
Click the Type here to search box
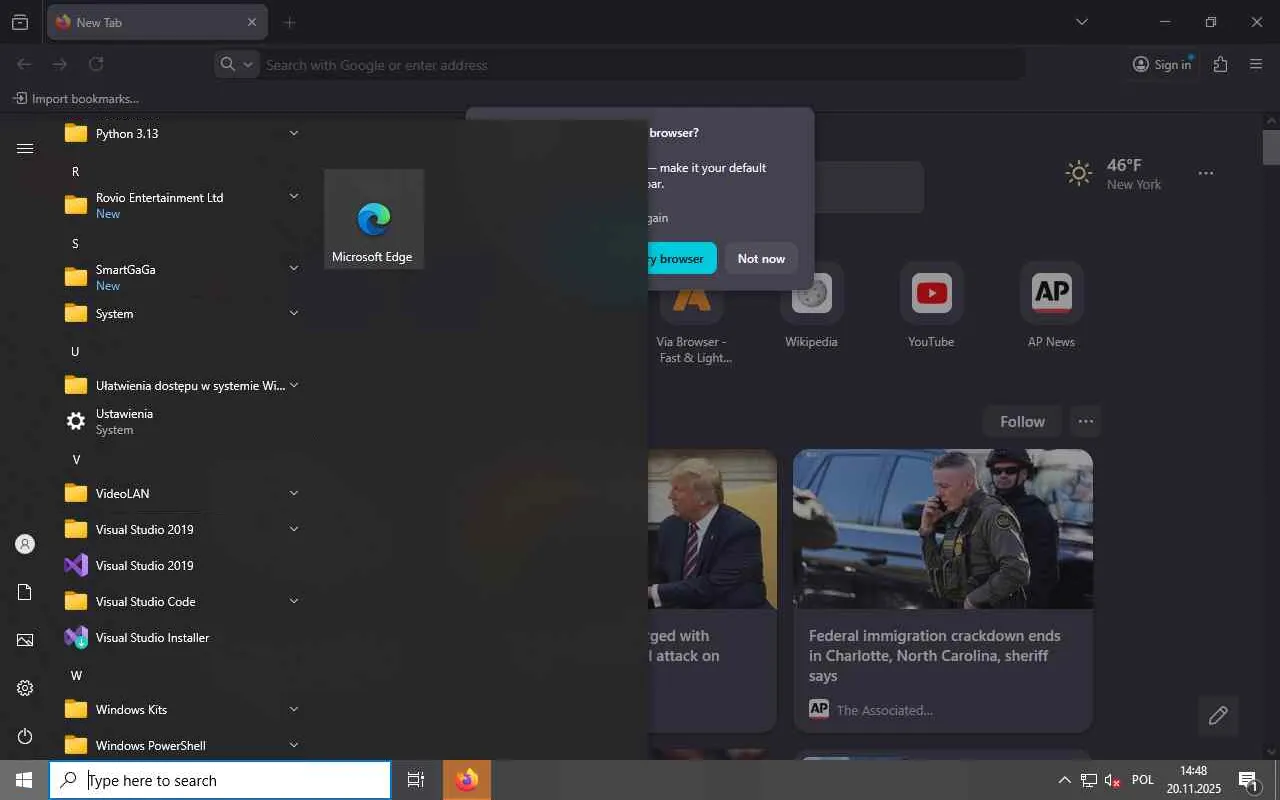pos(220,780)
